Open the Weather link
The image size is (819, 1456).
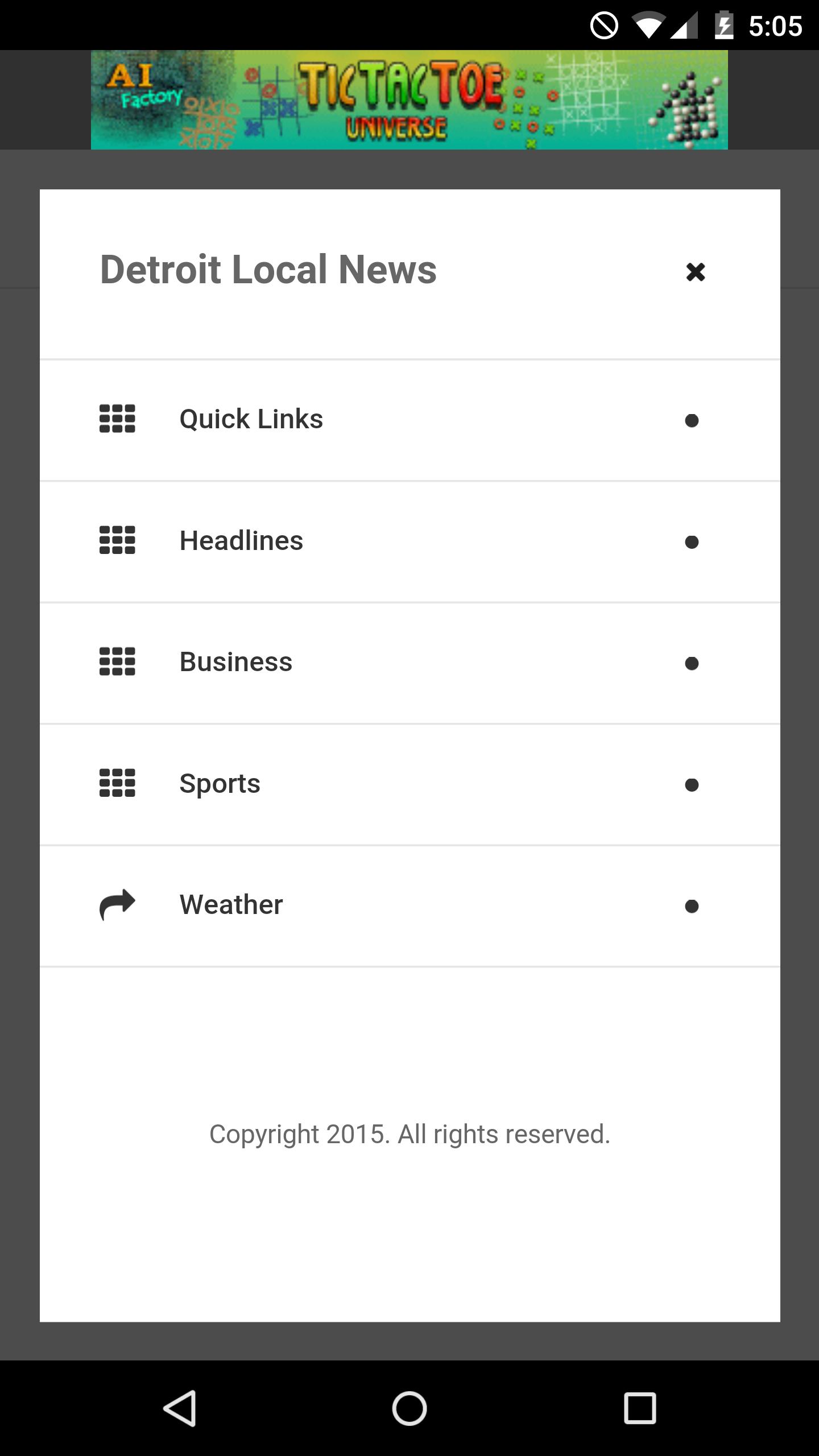(231, 905)
